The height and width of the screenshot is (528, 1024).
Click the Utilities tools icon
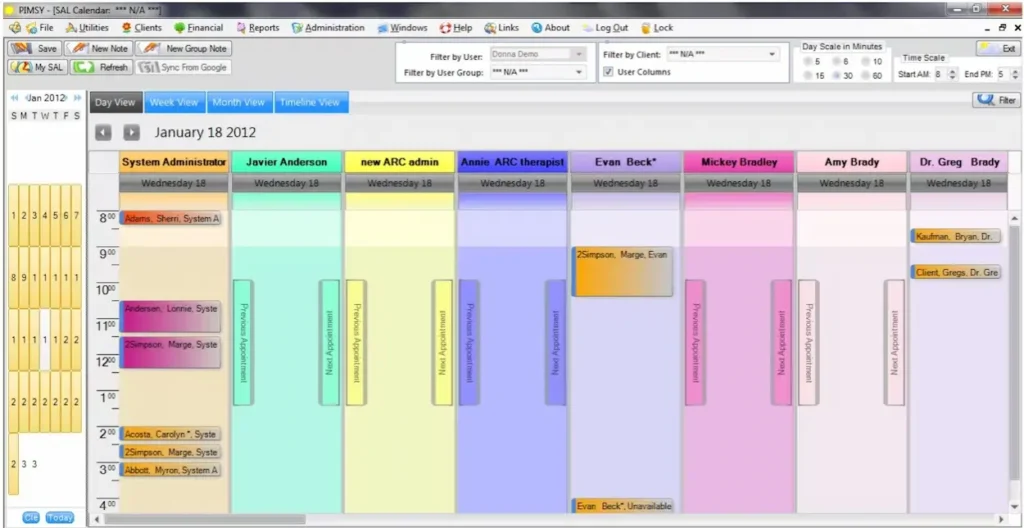click(71, 28)
